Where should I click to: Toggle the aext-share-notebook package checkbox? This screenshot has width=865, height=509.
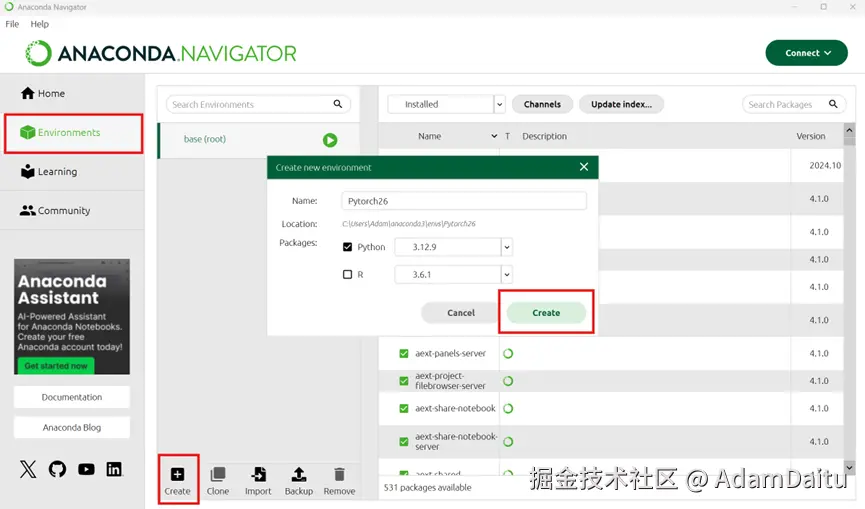404,409
